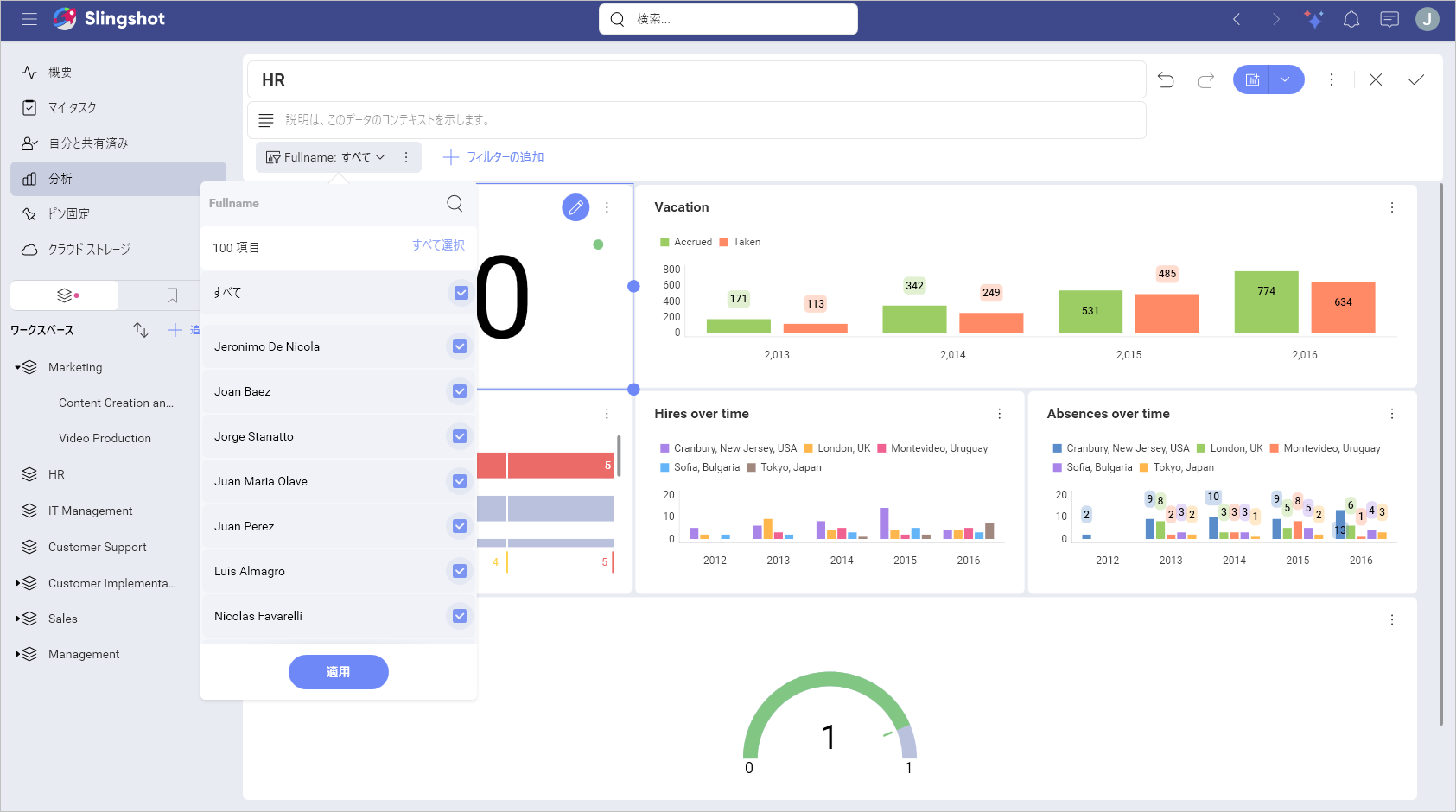Open the visualization type dropdown arrow
Viewport: 1456px width, 812px height.
(x=1286, y=79)
